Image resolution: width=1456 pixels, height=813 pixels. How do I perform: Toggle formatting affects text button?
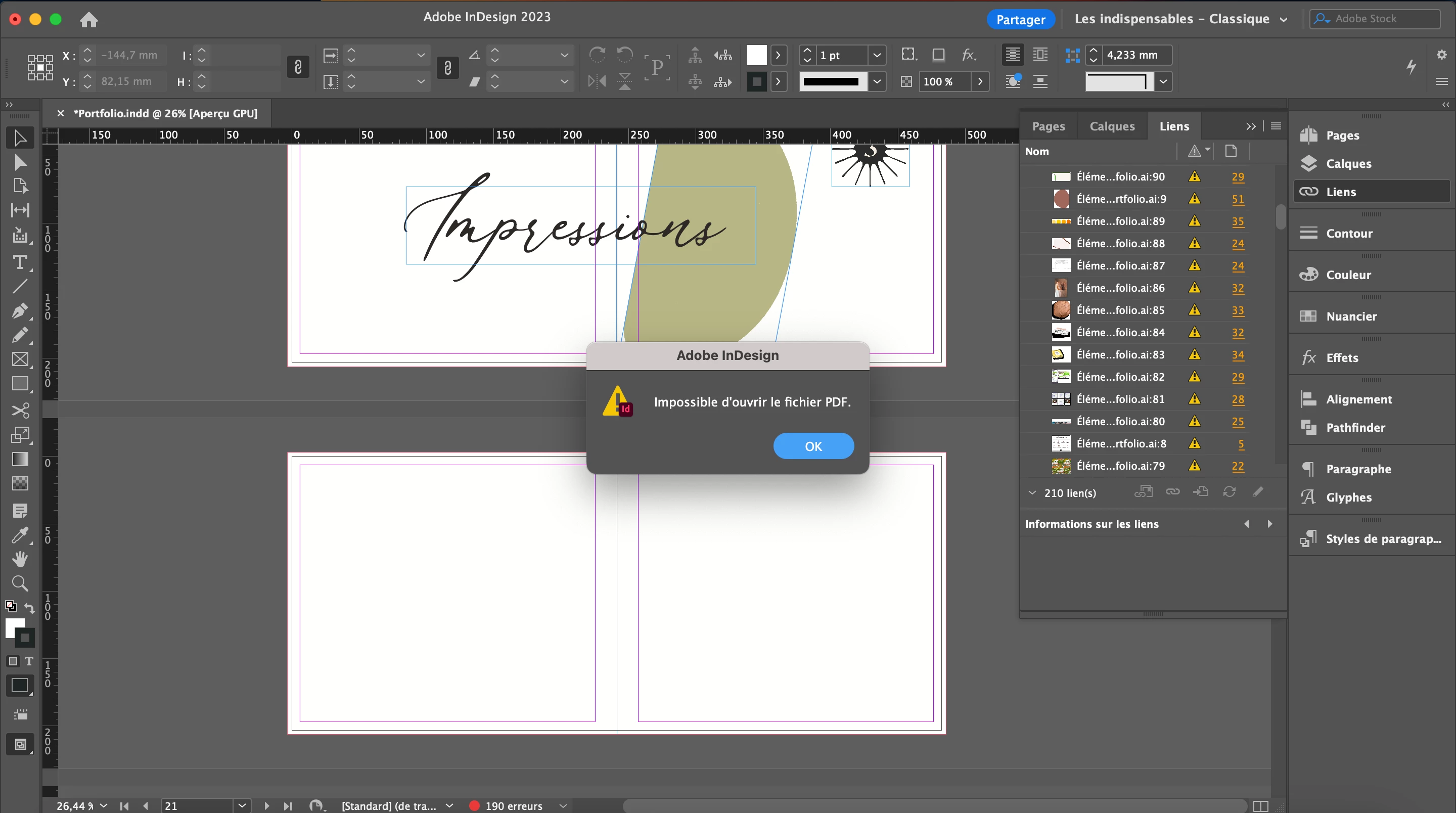click(29, 661)
